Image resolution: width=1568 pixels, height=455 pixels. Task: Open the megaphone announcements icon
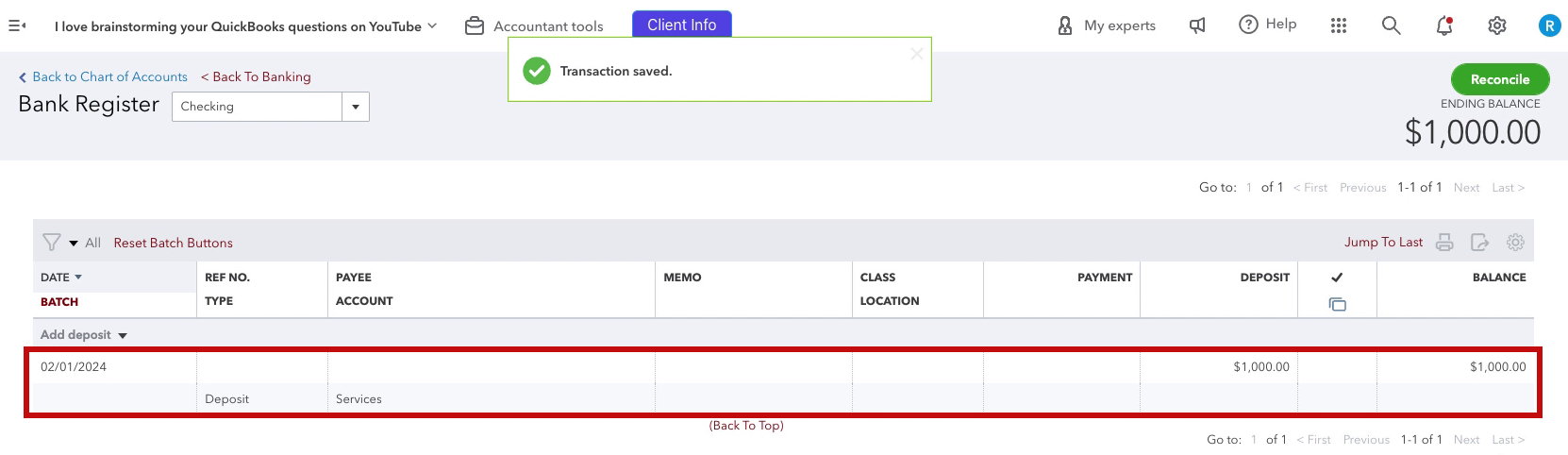[1197, 25]
